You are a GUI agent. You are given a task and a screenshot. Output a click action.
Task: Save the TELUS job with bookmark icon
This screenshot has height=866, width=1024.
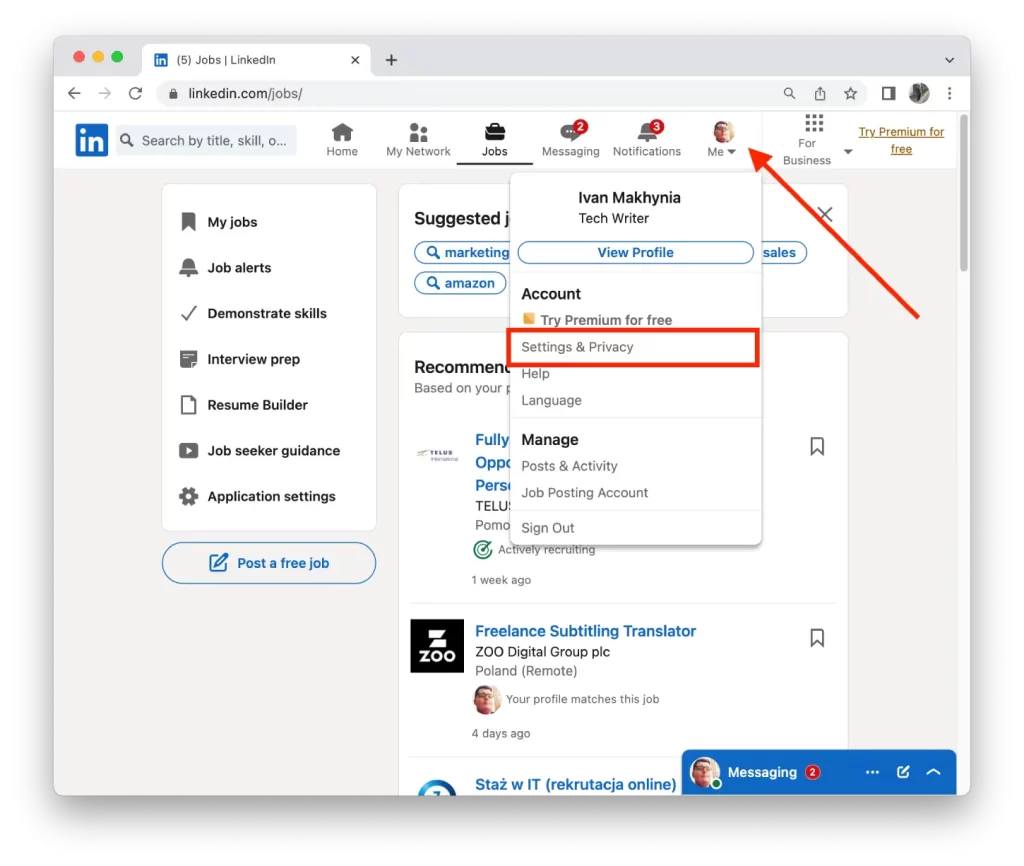coord(817,447)
